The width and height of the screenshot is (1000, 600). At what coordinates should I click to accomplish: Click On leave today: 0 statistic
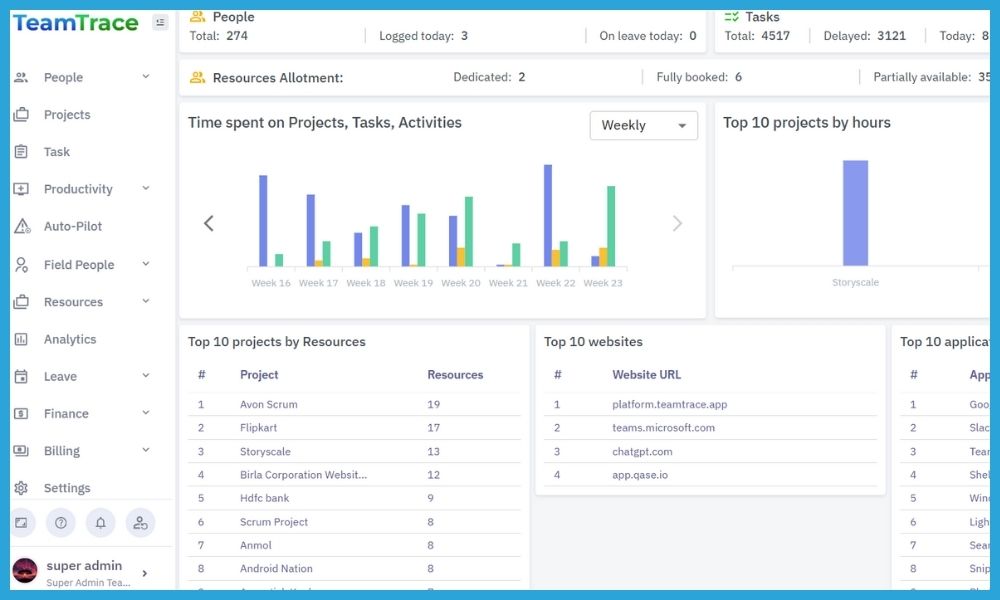[647, 36]
